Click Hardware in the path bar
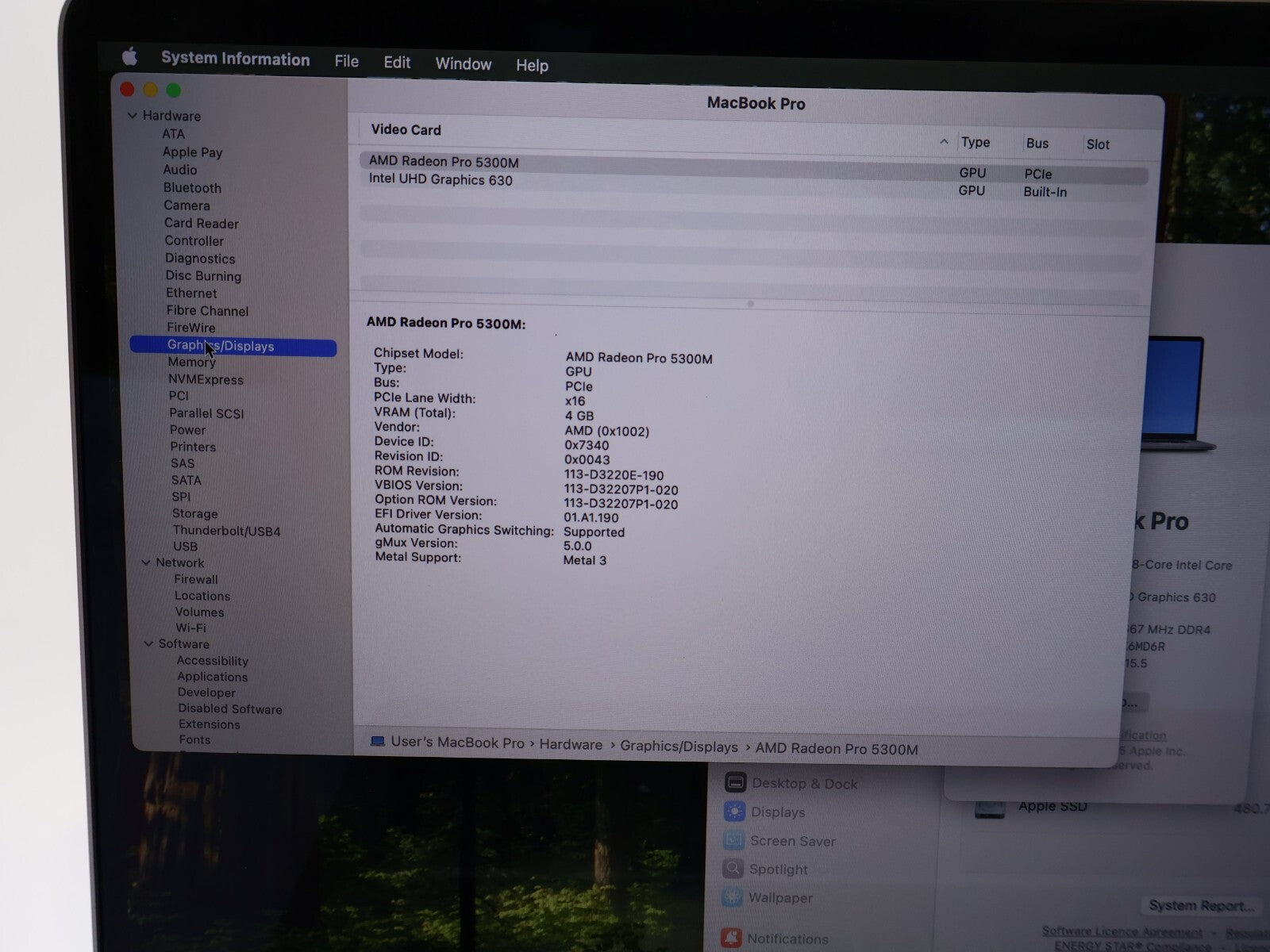1270x952 pixels. click(571, 745)
